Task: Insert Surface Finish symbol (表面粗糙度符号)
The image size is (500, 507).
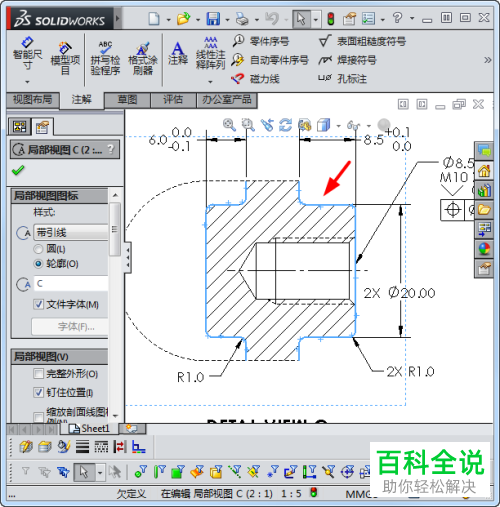Action: coord(362,41)
